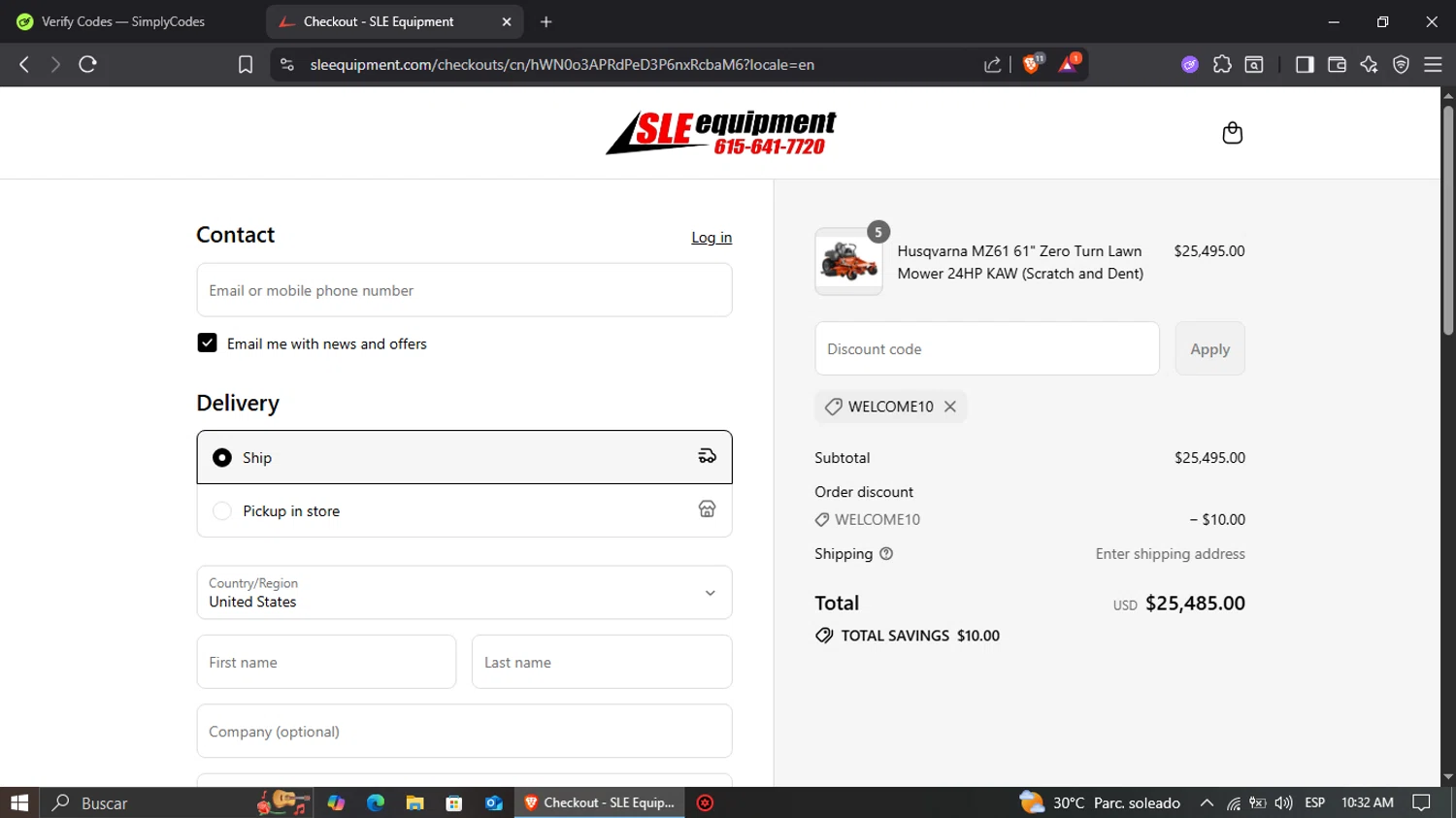Click the First name field
This screenshot has height=818, width=1456.
[326, 662]
